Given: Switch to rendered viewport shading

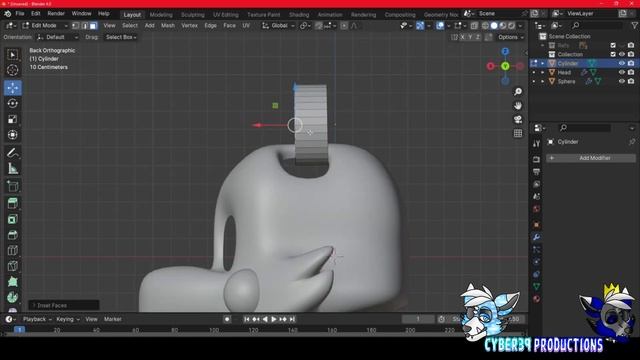Looking at the screenshot, I should click(x=511, y=26).
